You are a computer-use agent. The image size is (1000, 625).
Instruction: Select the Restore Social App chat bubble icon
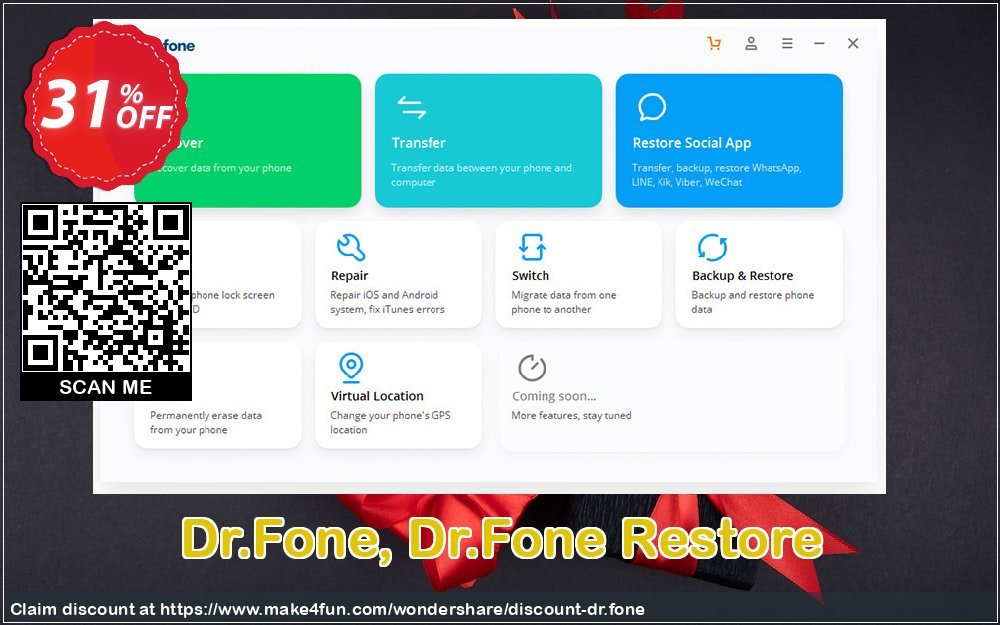652,107
